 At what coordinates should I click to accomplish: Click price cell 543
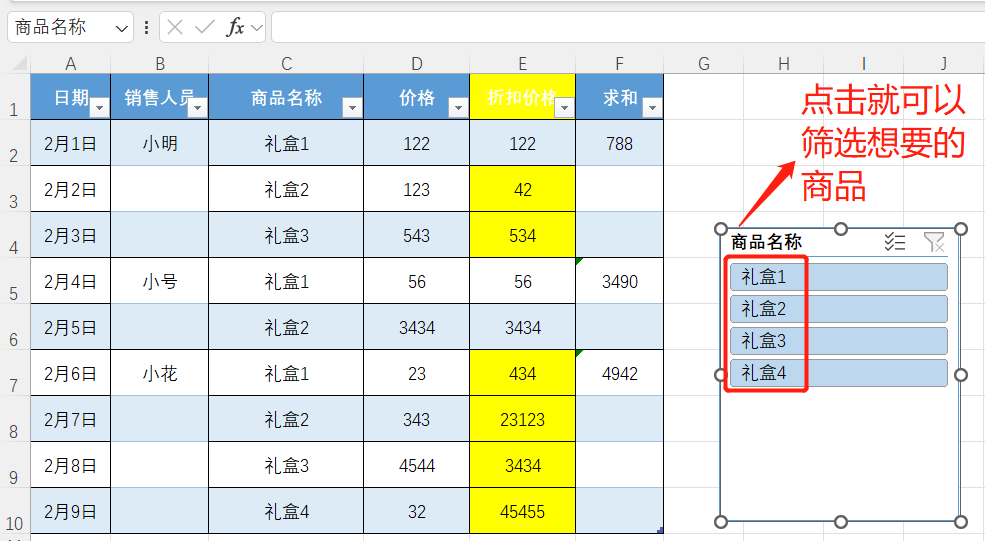coord(416,236)
